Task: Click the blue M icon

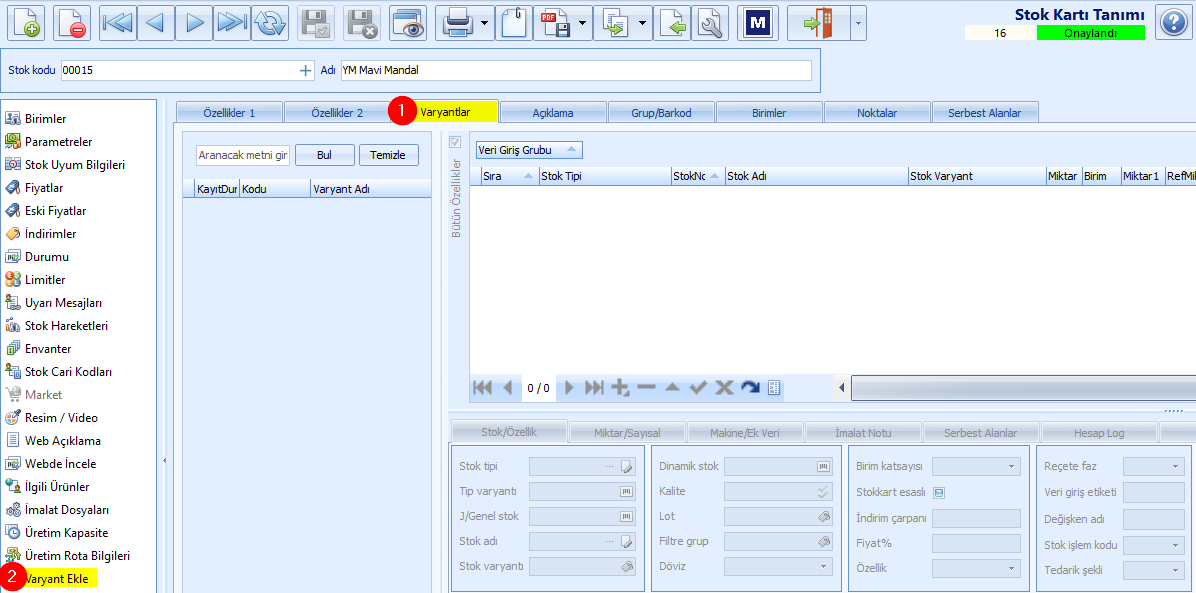Action: [758, 22]
